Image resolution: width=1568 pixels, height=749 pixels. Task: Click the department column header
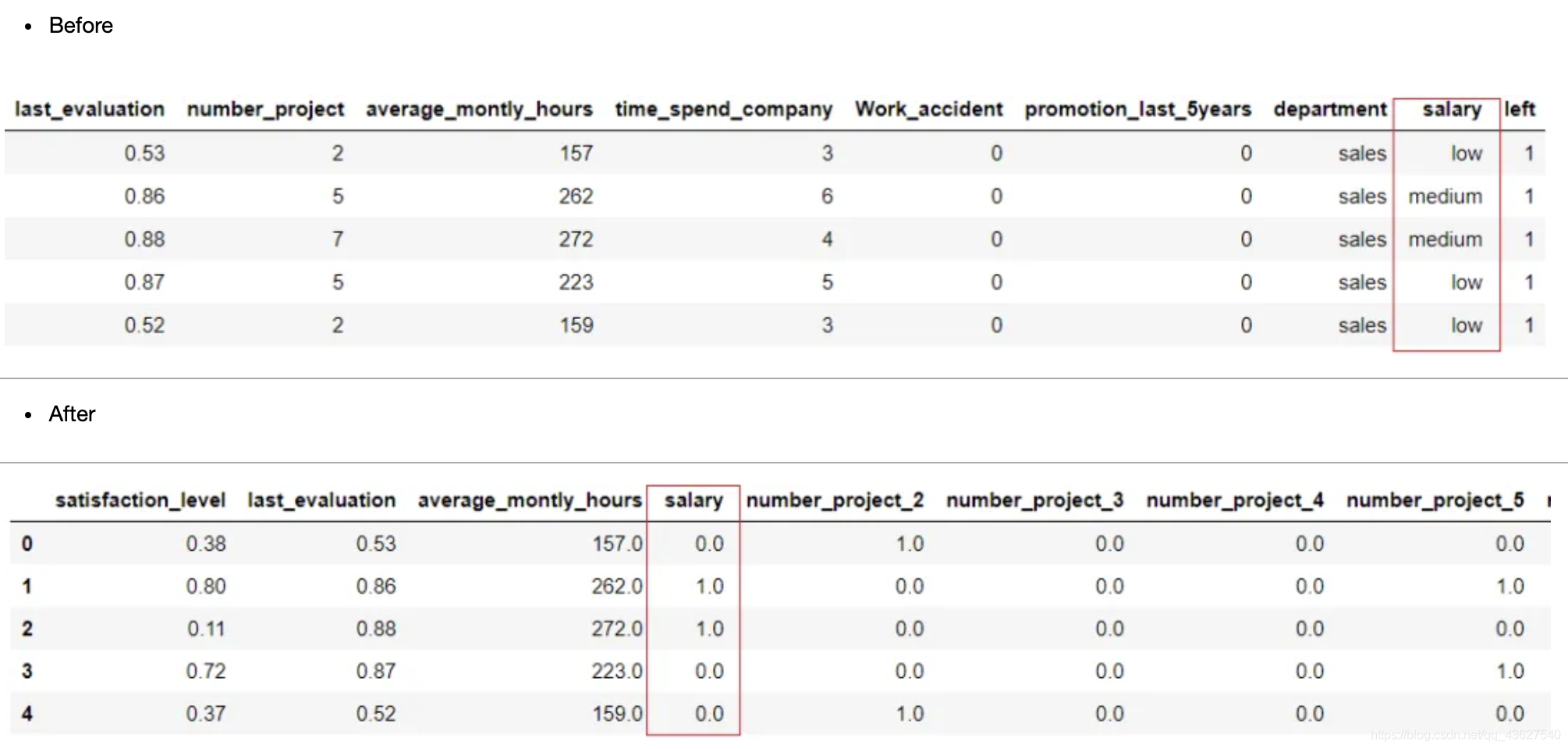[1330, 109]
